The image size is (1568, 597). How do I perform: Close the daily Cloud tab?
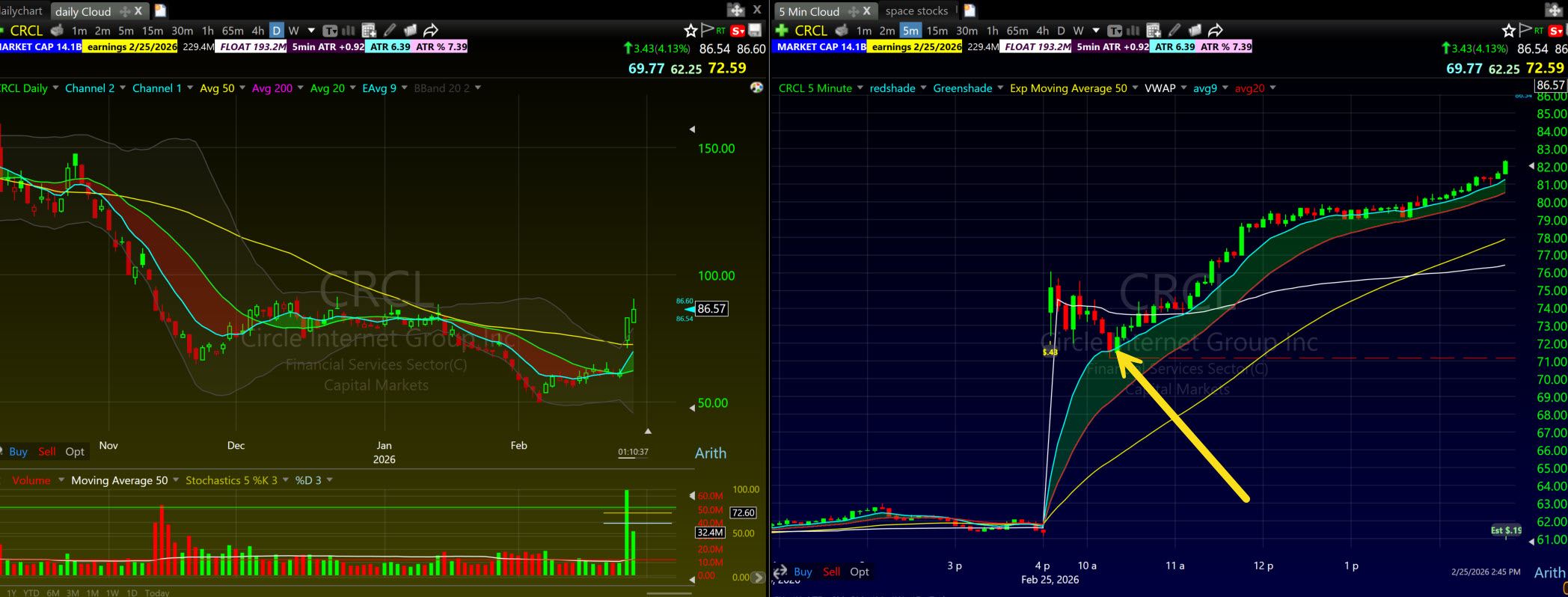[x=138, y=10]
